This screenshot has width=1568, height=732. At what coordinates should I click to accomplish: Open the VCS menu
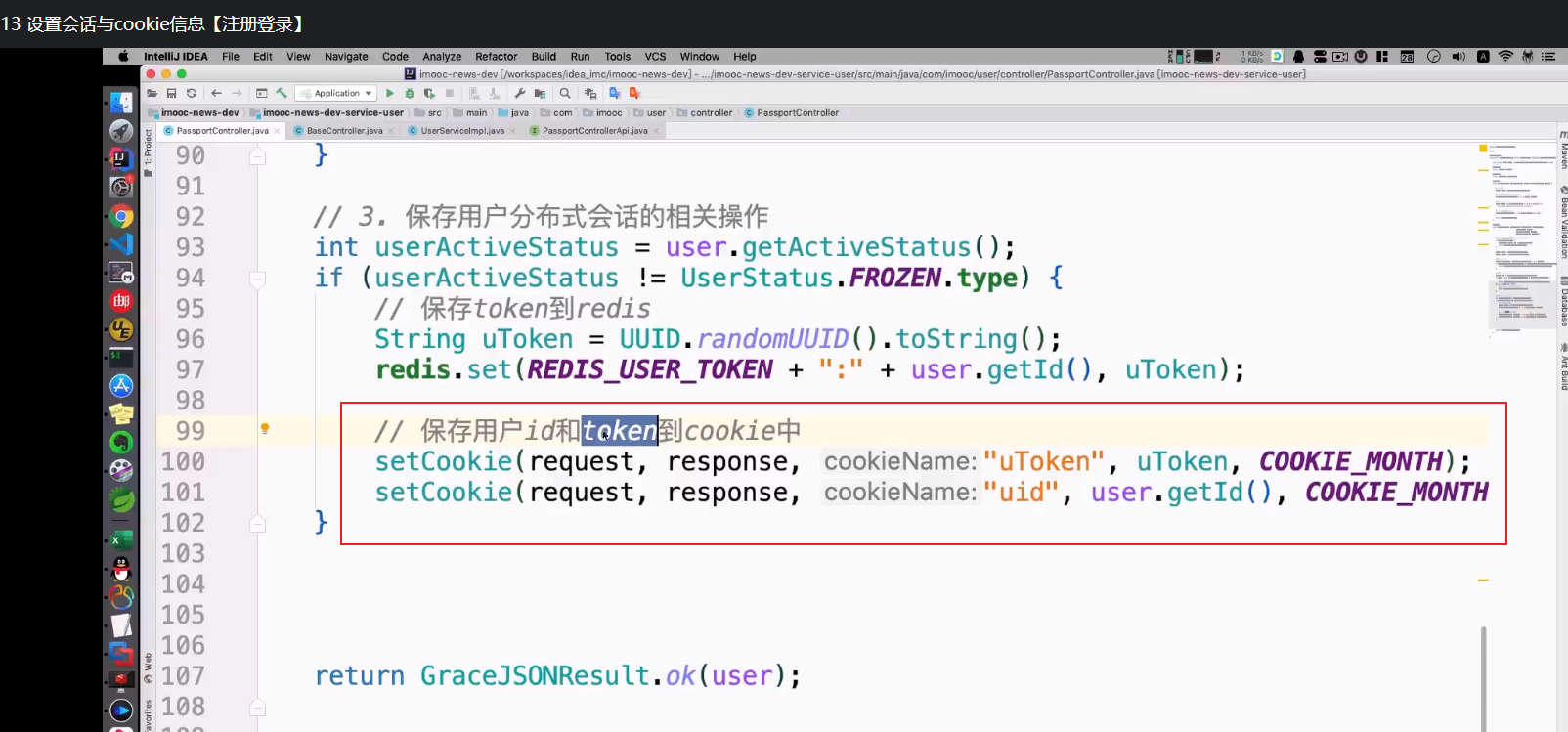click(x=656, y=57)
